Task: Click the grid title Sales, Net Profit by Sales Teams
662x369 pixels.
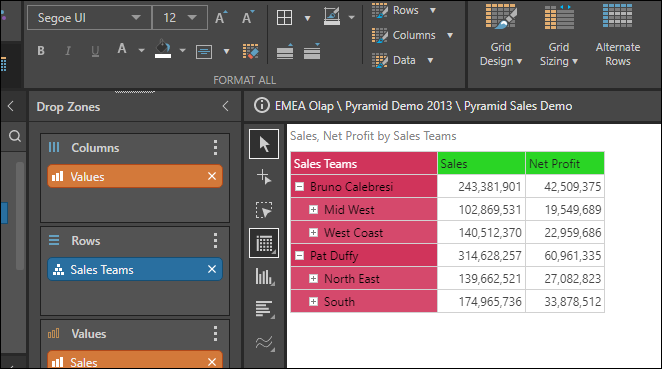Action: click(373, 136)
